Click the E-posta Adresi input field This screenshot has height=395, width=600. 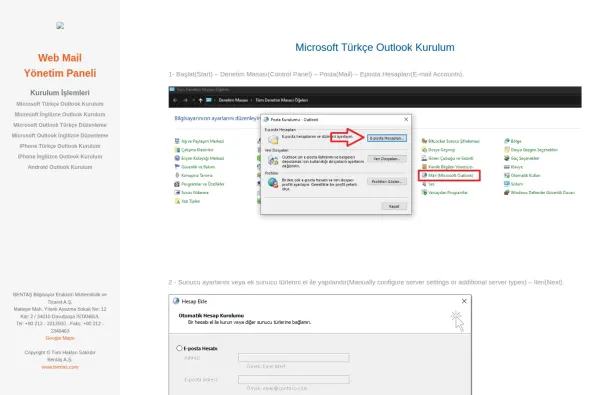293,380
